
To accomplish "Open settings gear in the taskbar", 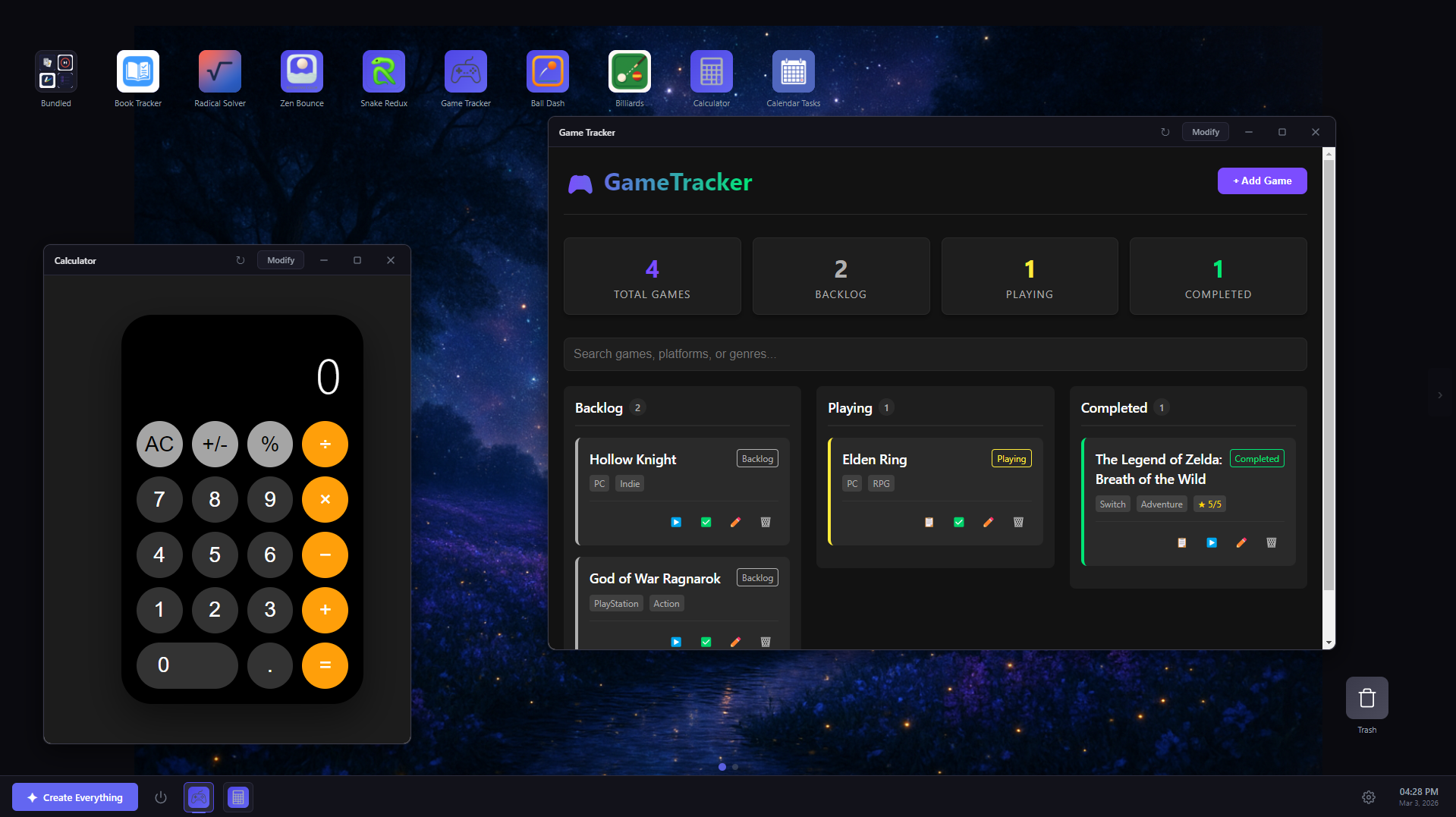I will [x=1369, y=797].
